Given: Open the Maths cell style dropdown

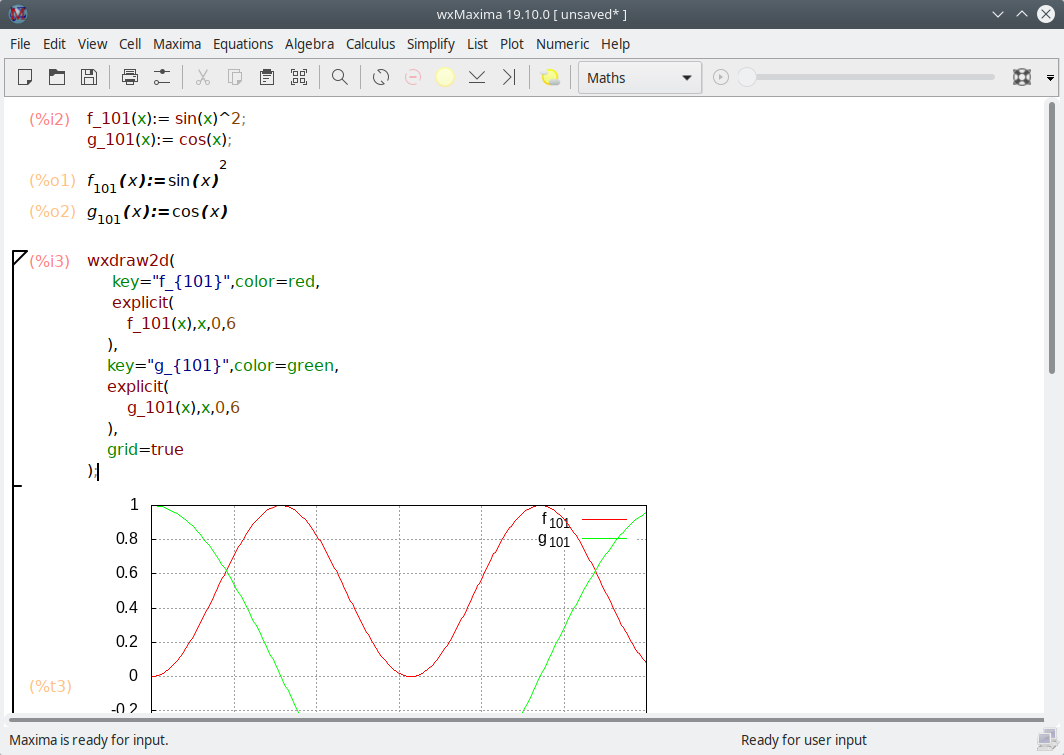Looking at the screenshot, I should pos(640,78).
